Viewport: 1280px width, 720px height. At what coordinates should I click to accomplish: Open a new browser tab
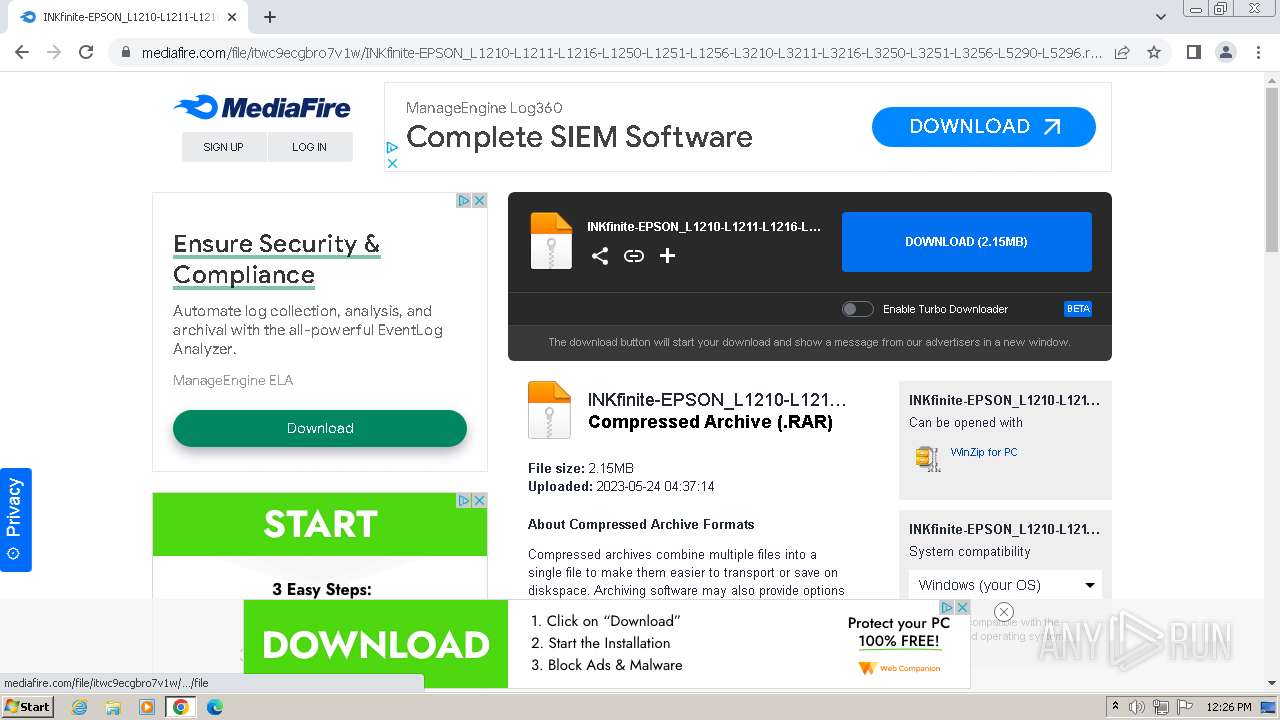pyautogui.click(x=270, y=17)
